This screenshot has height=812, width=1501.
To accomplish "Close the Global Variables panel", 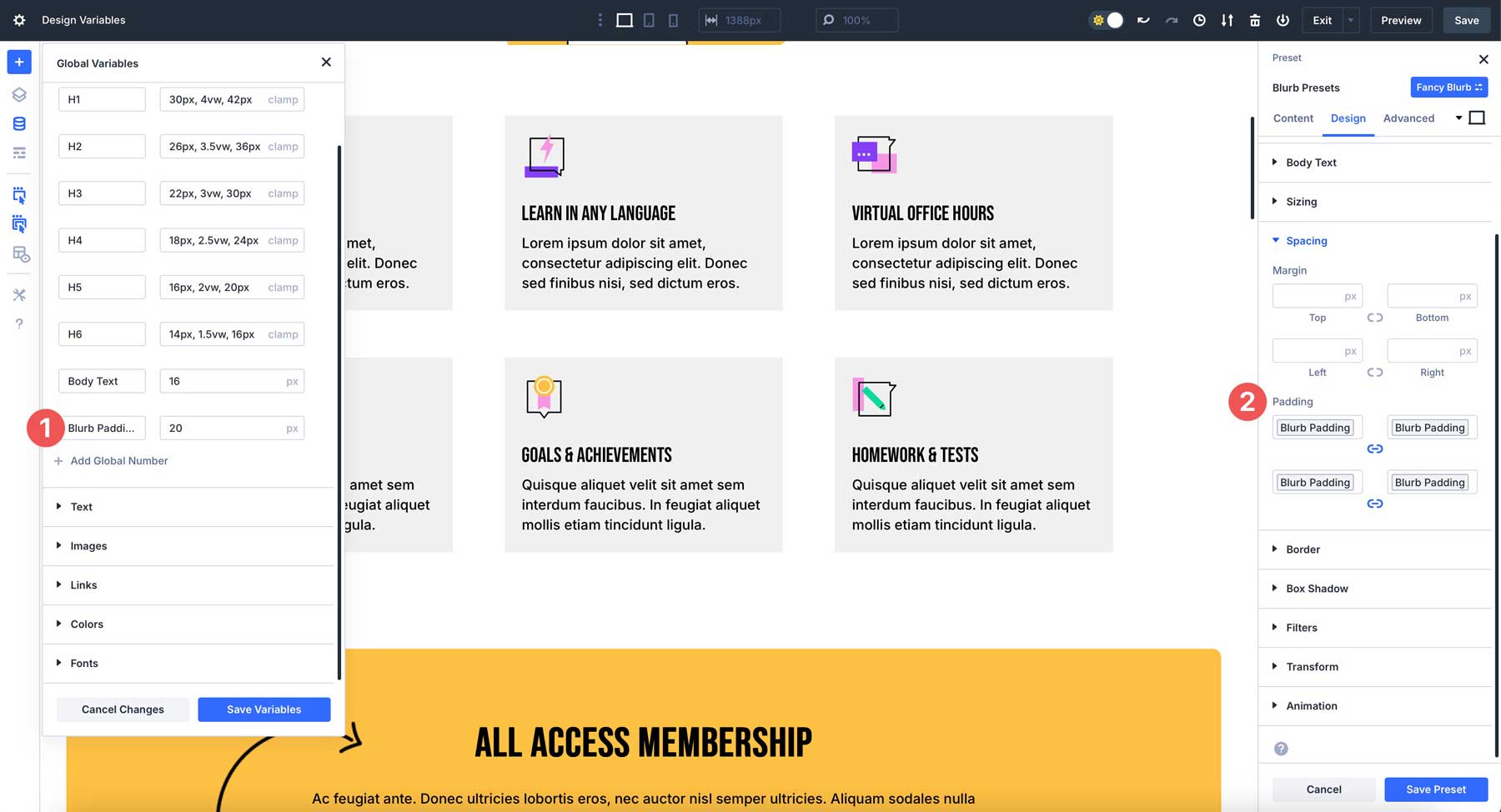I will [326, 63].
